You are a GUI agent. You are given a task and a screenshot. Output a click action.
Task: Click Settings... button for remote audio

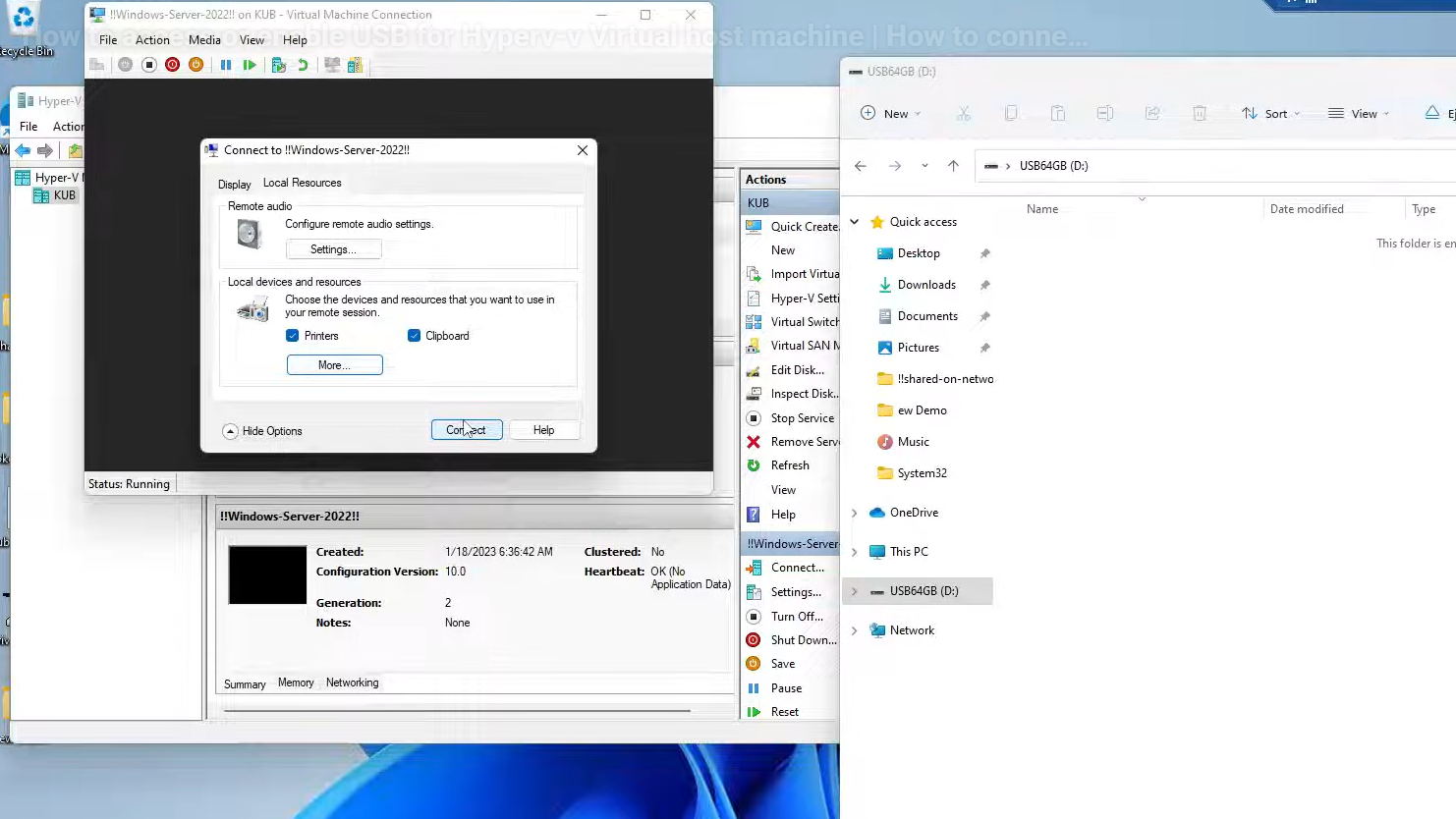pos(334,249)
